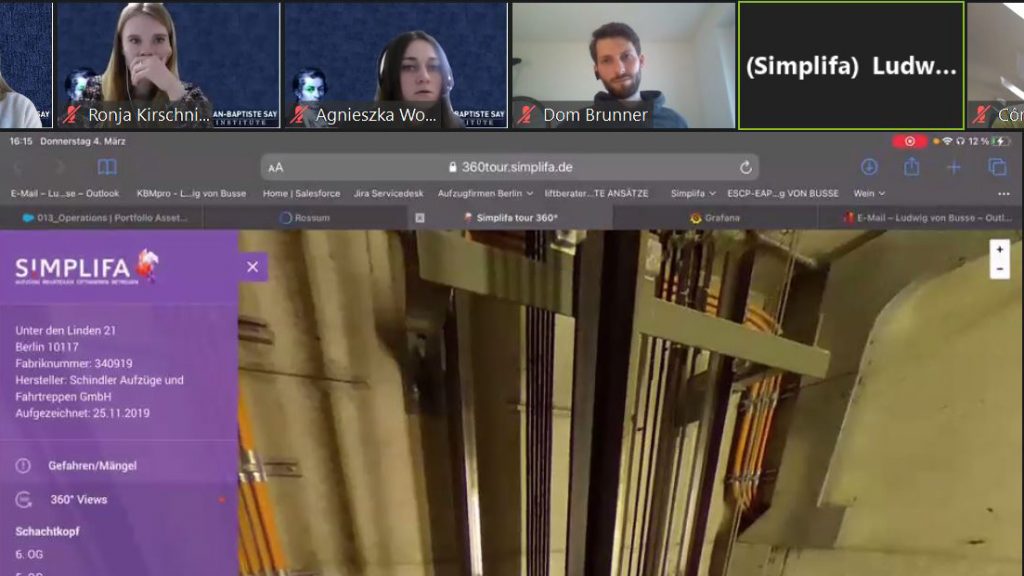Click the address text Unter den Linden 21
1024x576 pixels.
click(x=65, y=330)
